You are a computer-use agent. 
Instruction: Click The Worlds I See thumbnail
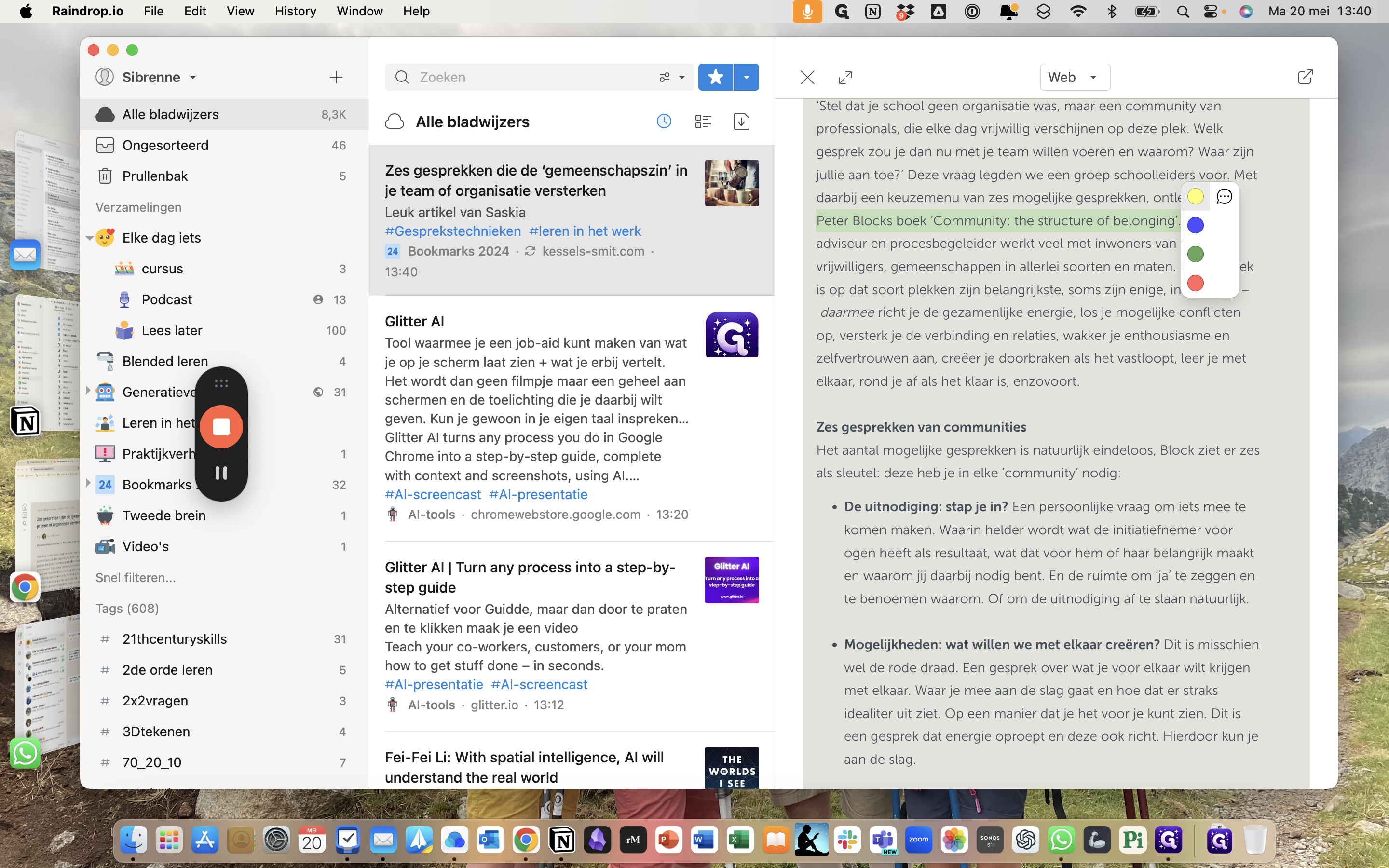tap(732, 768)
